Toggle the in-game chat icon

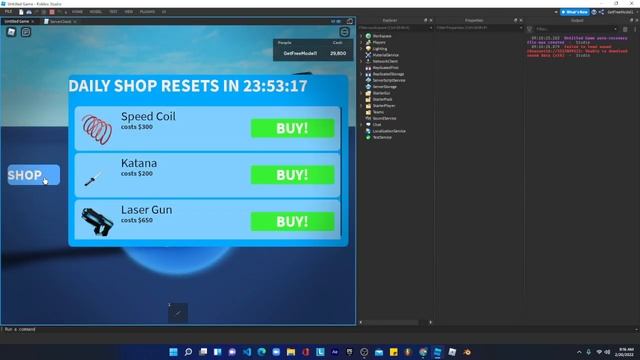(x=26, y=32)
